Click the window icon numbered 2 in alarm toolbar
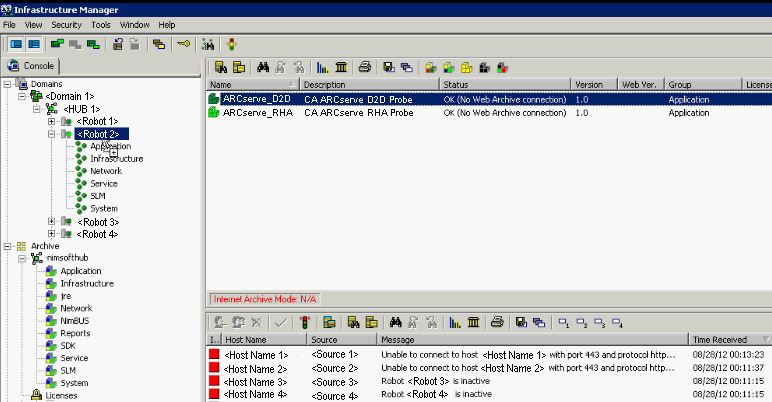This screenshot has height=402, width=772. pos(581,323)
